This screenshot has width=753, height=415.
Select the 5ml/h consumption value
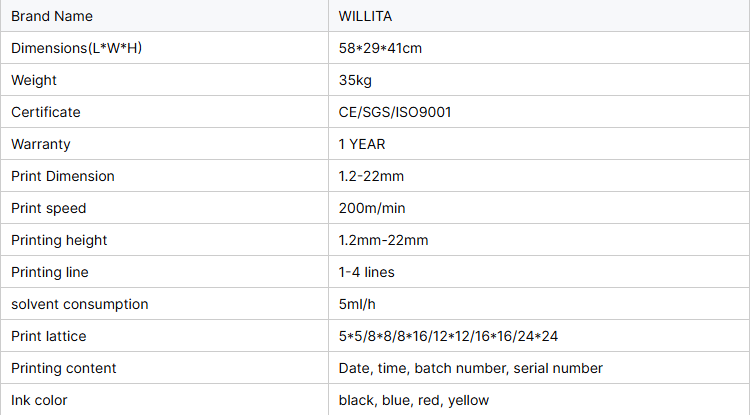(359, 304)
